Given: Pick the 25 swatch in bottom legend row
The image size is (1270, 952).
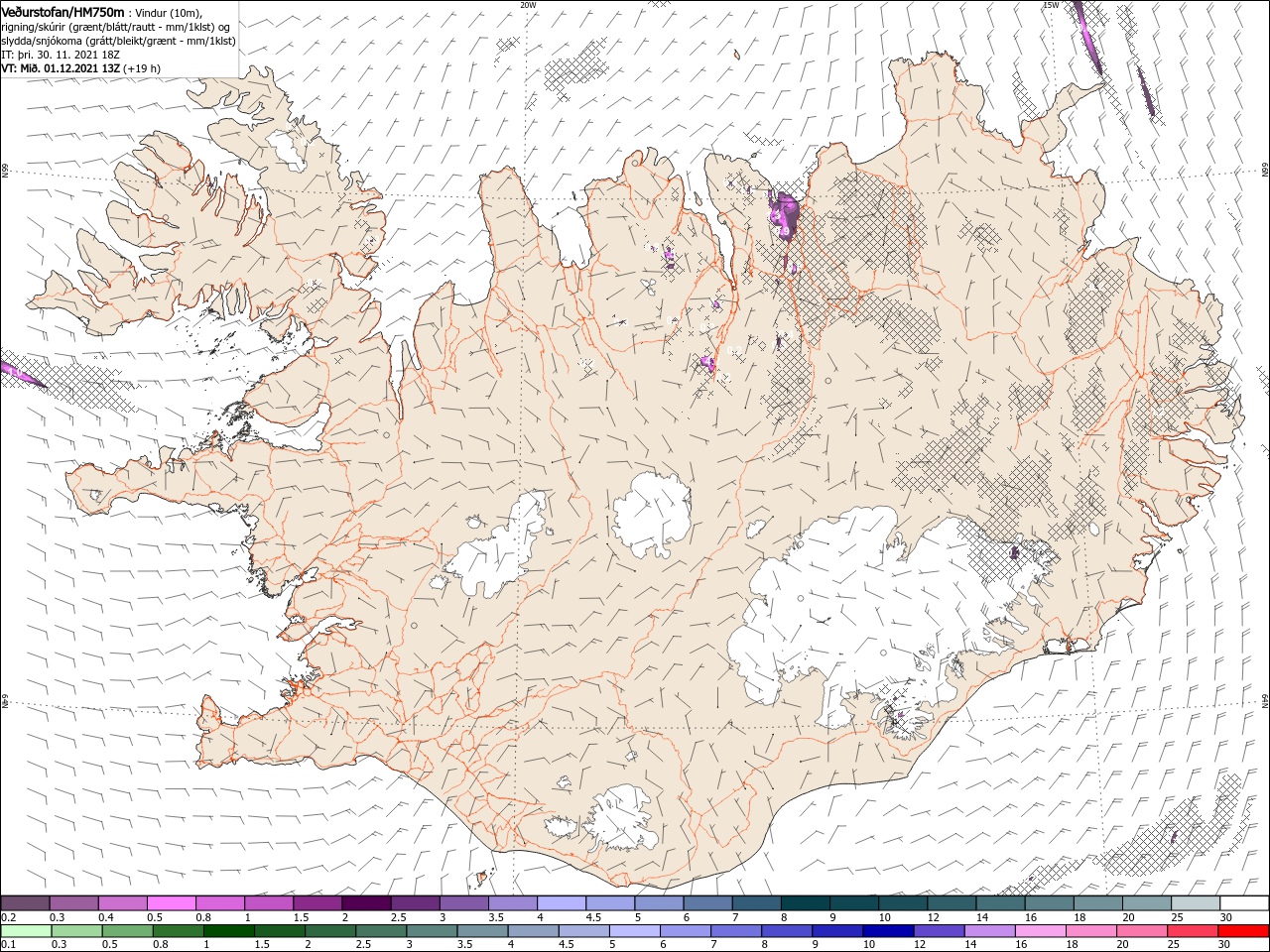Looking at the screenshot, I should click(x=1192, y=931).
